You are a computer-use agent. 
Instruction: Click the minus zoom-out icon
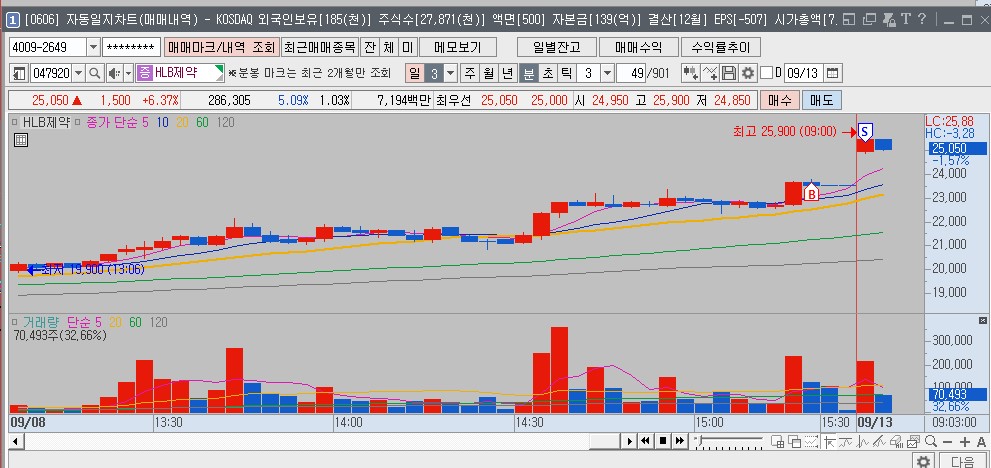pyautogui.click(x=947, y=441)
